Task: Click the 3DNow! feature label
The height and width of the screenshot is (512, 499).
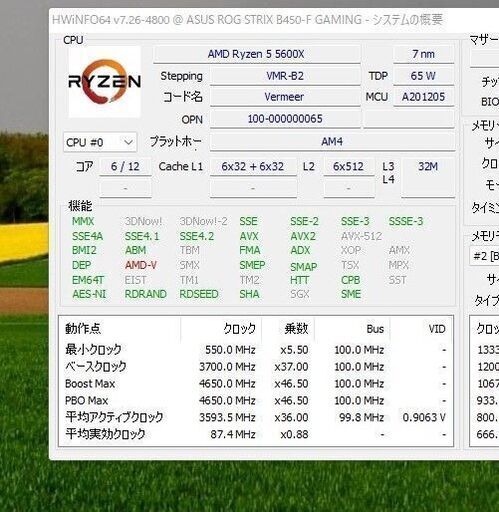Action: [144, 221]
